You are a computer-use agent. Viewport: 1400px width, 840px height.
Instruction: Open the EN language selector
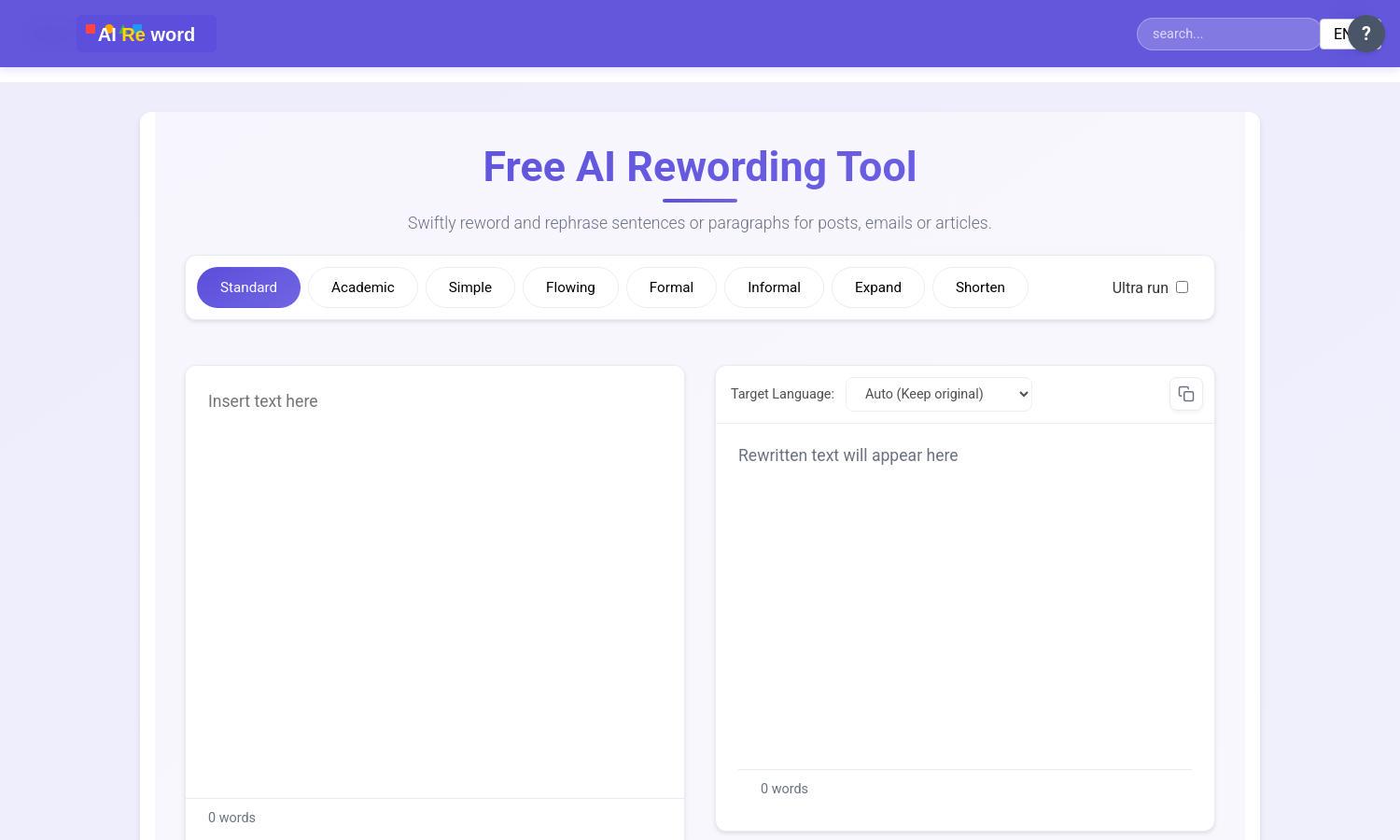(1341, 34)
